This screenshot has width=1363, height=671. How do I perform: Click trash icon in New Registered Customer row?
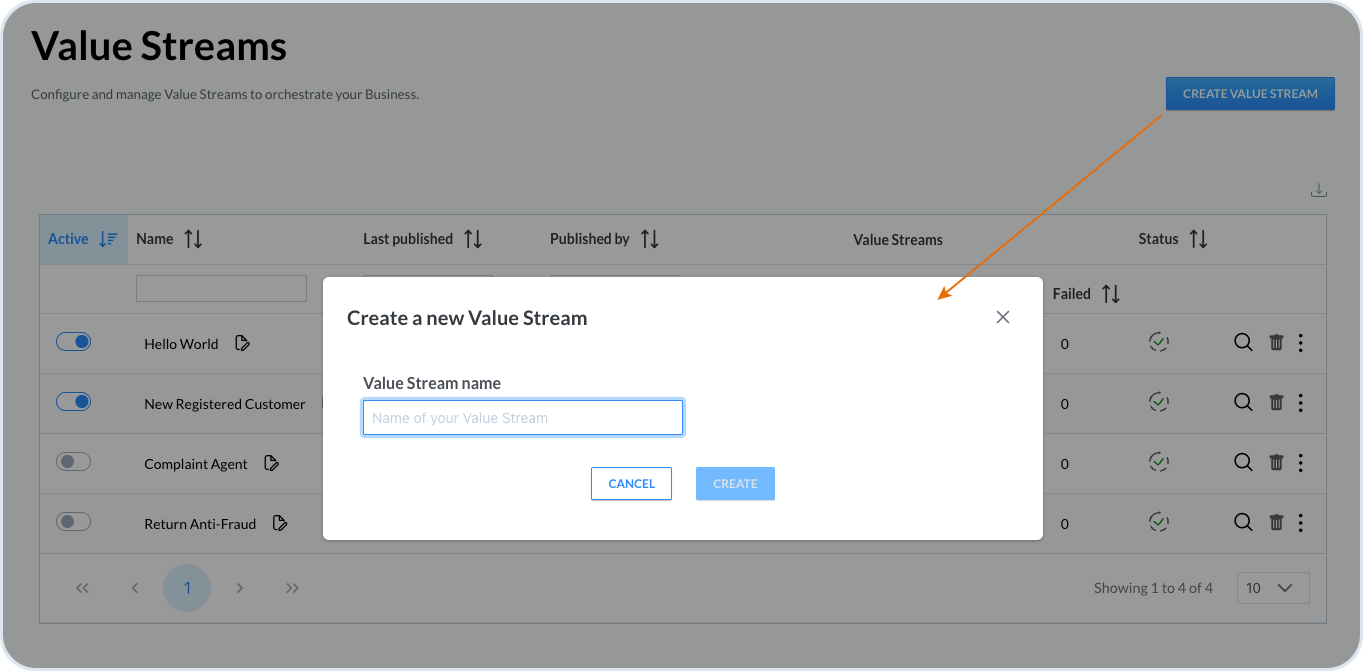[1276, 403]
